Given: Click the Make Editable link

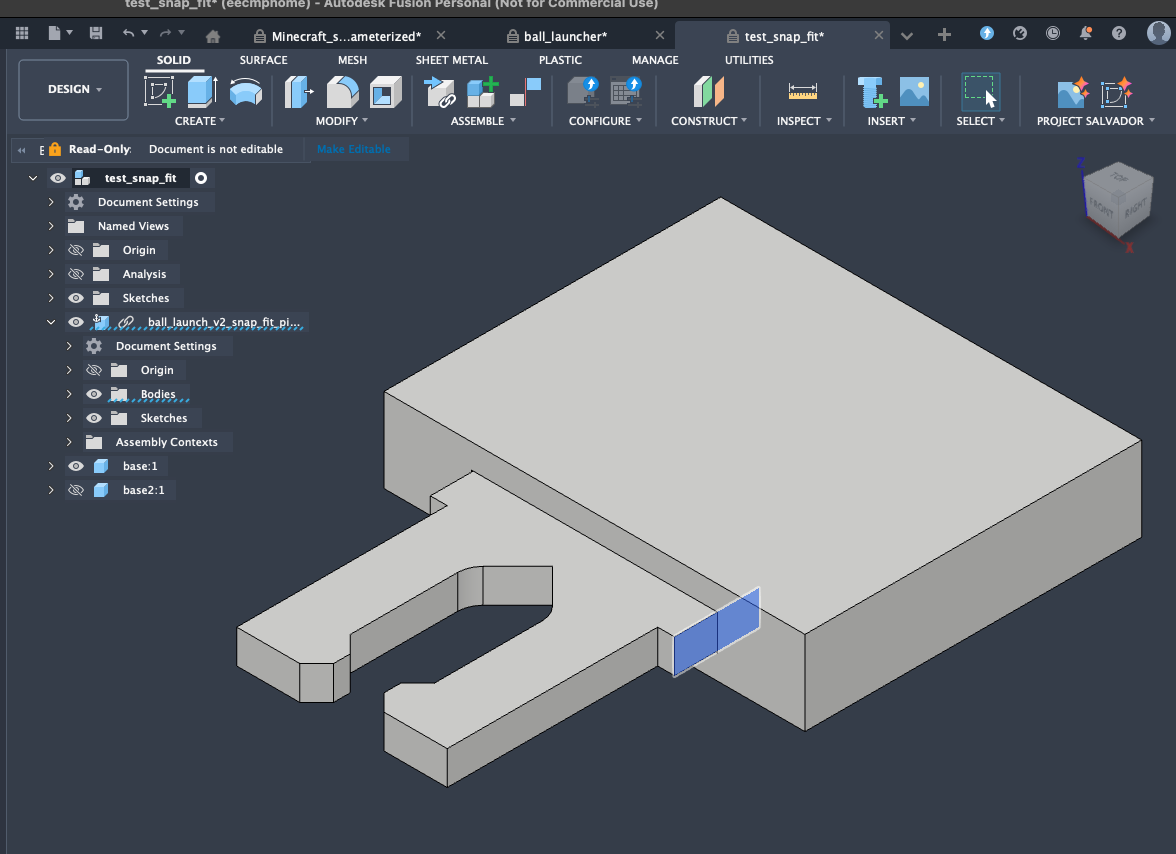Looking at the screenshot, I should pos(353,149).
